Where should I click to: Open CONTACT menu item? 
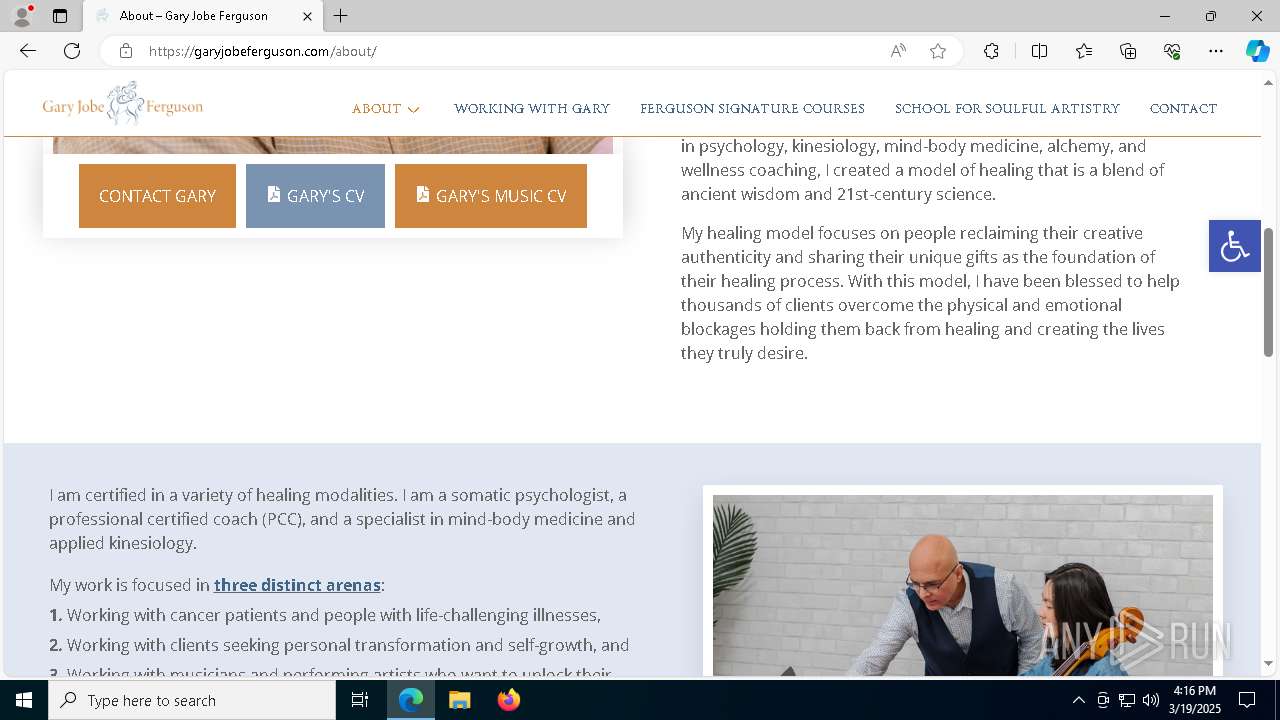click(1183, 109)
